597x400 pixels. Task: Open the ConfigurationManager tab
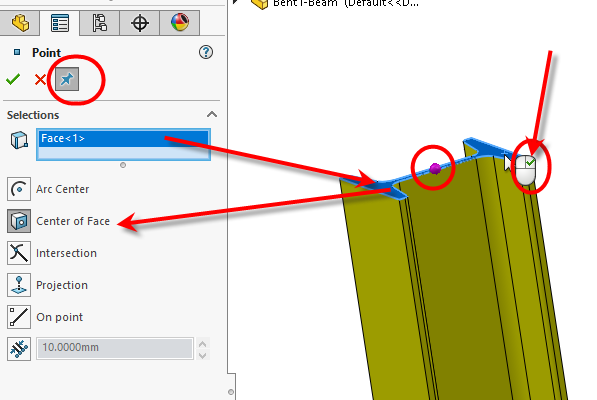pyautogui.click(x=100, y=23)
